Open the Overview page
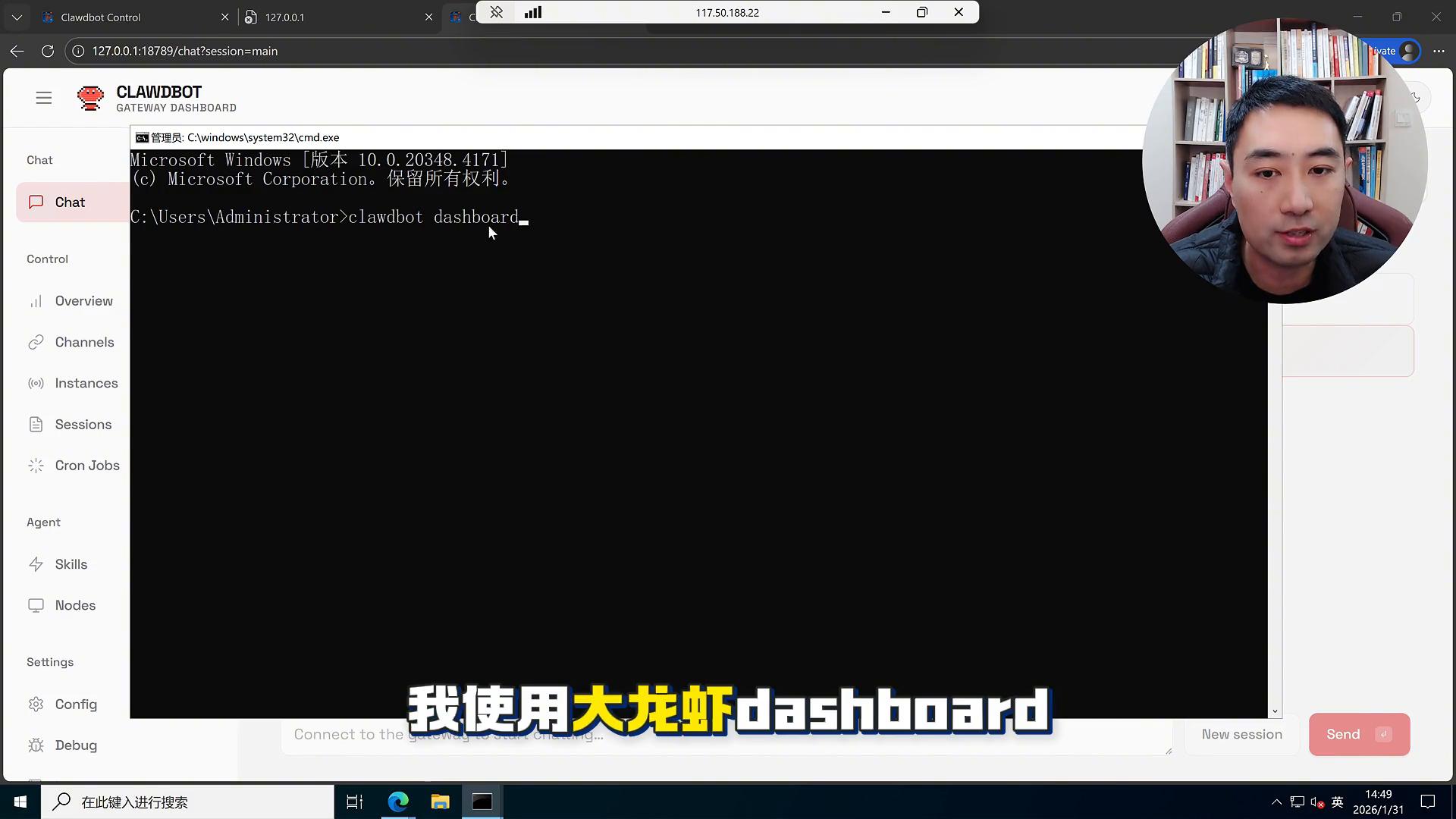 pos(83,301)
